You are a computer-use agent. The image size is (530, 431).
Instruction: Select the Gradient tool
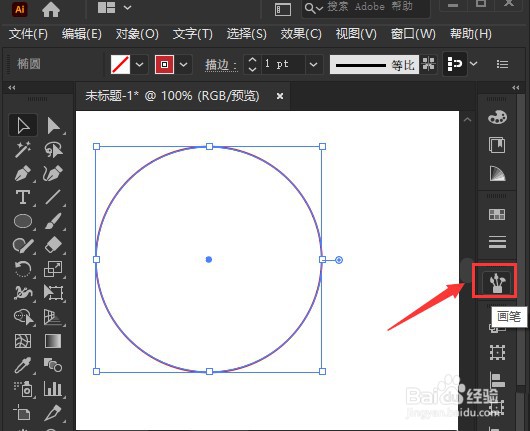pyautogui.click(x=53, y=341)
